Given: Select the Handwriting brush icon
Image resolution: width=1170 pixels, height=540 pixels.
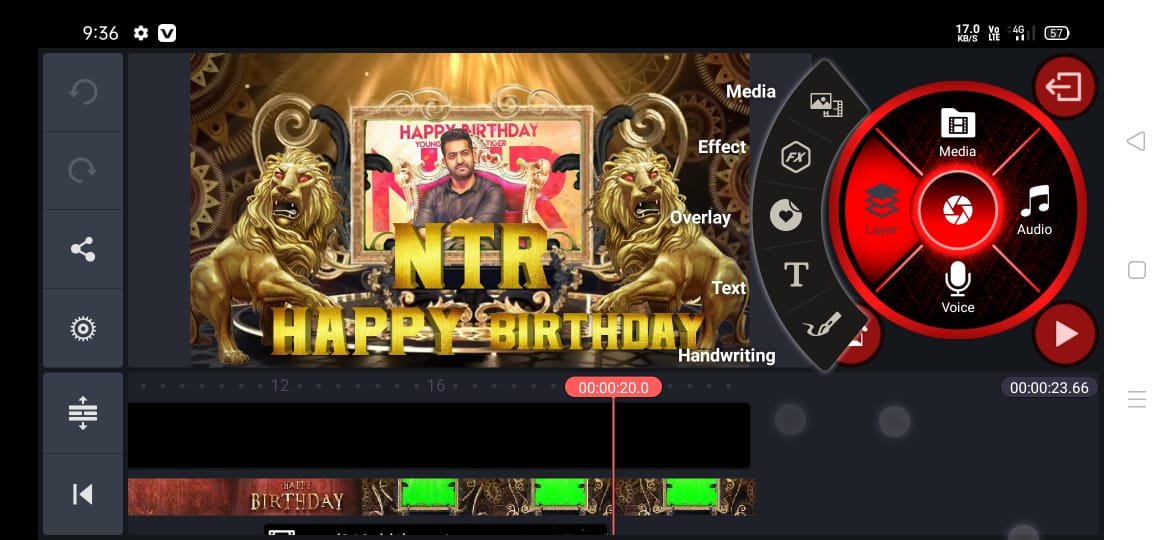Looking at the screenshot, I should point(824,326).
